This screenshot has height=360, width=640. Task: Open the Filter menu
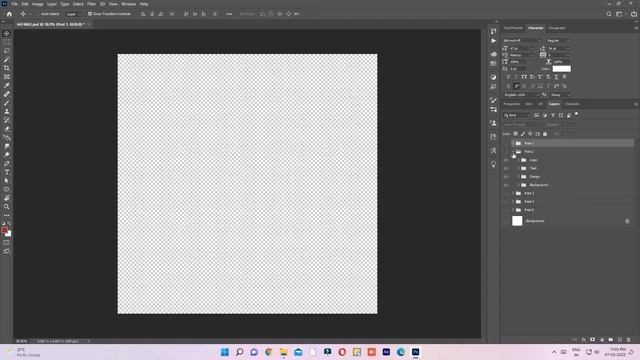pos(91,4)
